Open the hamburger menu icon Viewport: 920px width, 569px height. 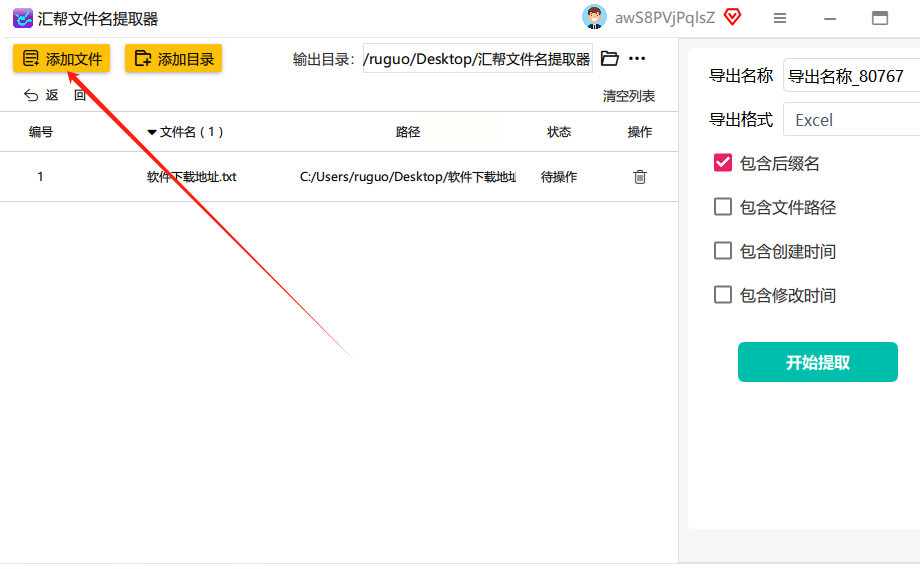tap(780, 18)
